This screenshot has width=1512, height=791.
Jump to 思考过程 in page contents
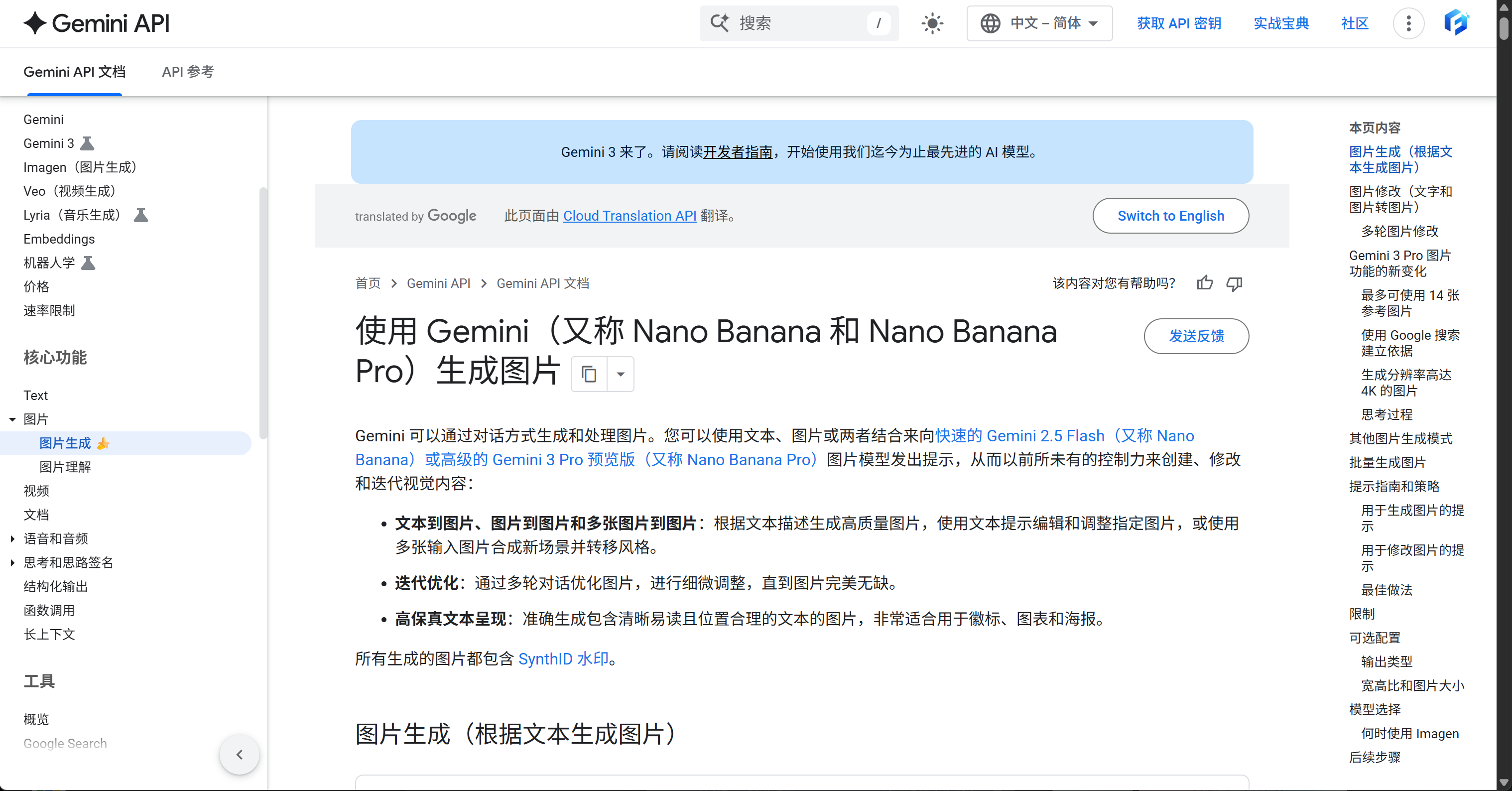click(x=1387, y=414)
